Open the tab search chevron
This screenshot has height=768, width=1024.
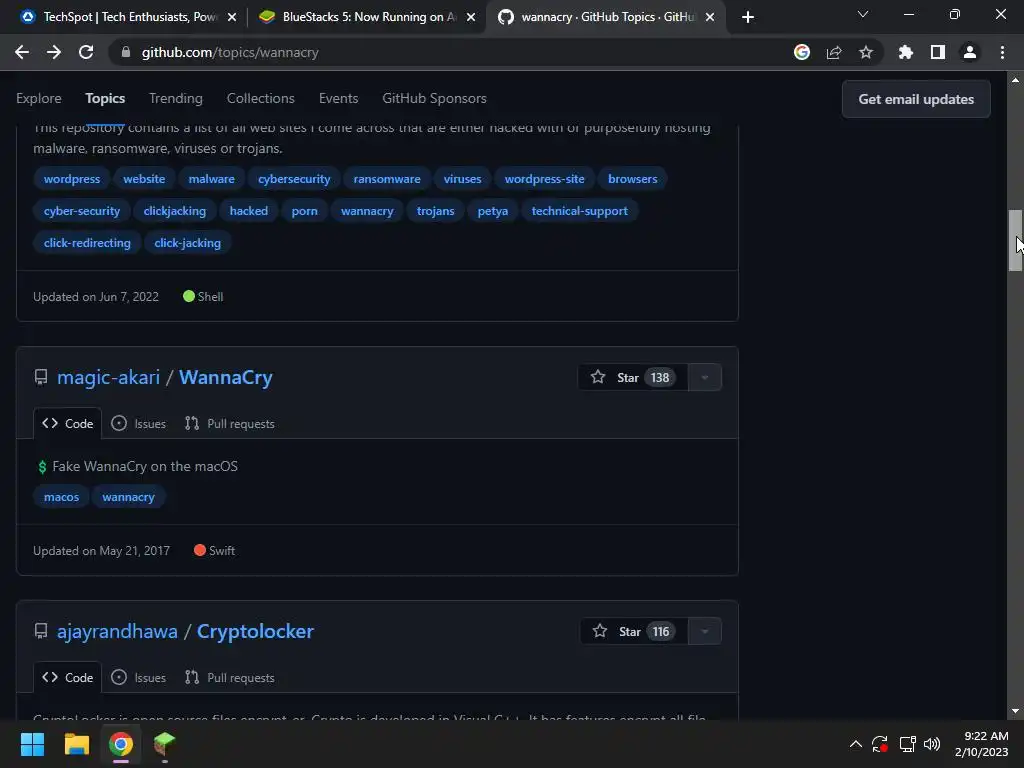[863, 14]
